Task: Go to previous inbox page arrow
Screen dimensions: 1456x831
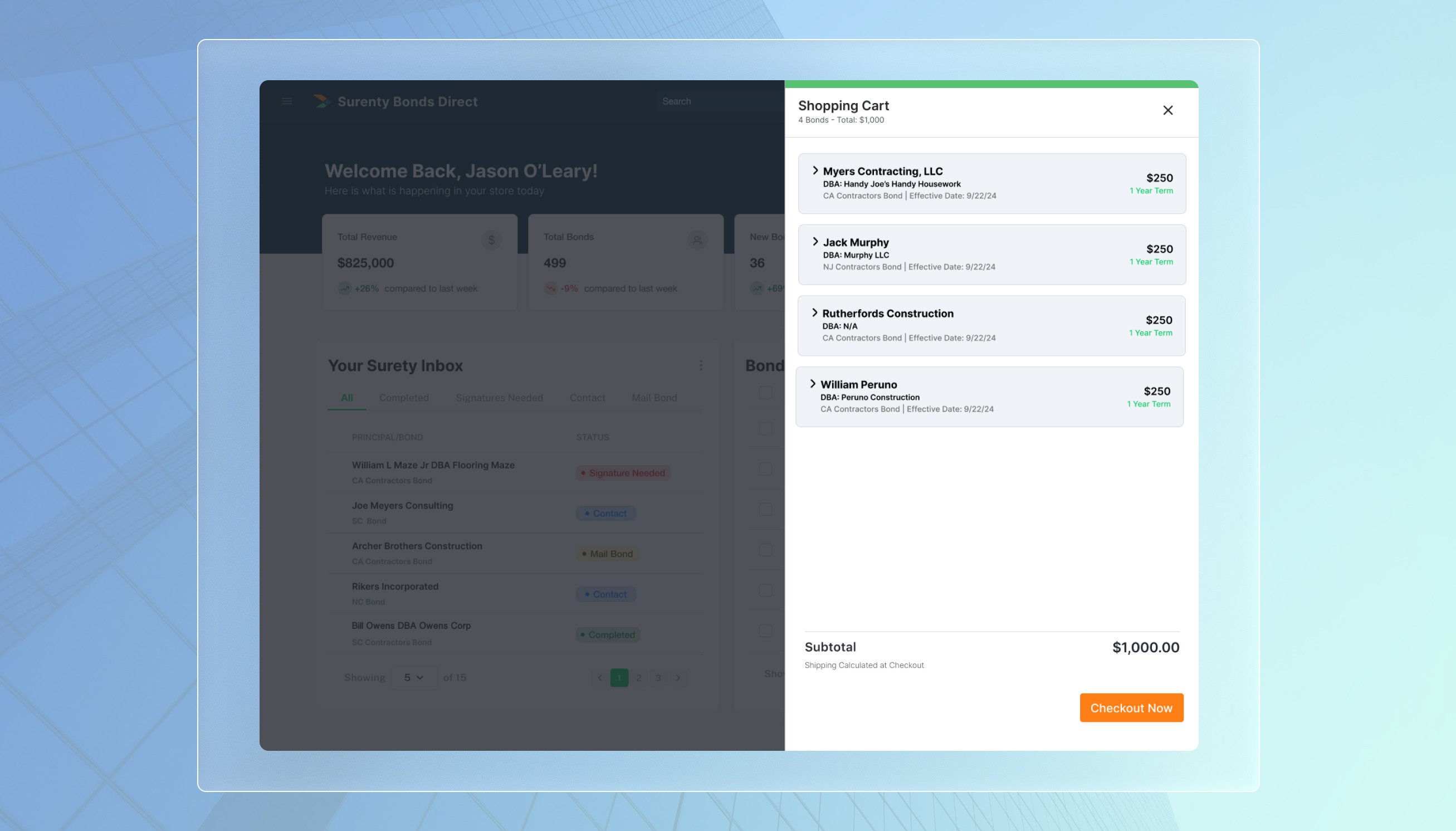Action: click(599, 677)
